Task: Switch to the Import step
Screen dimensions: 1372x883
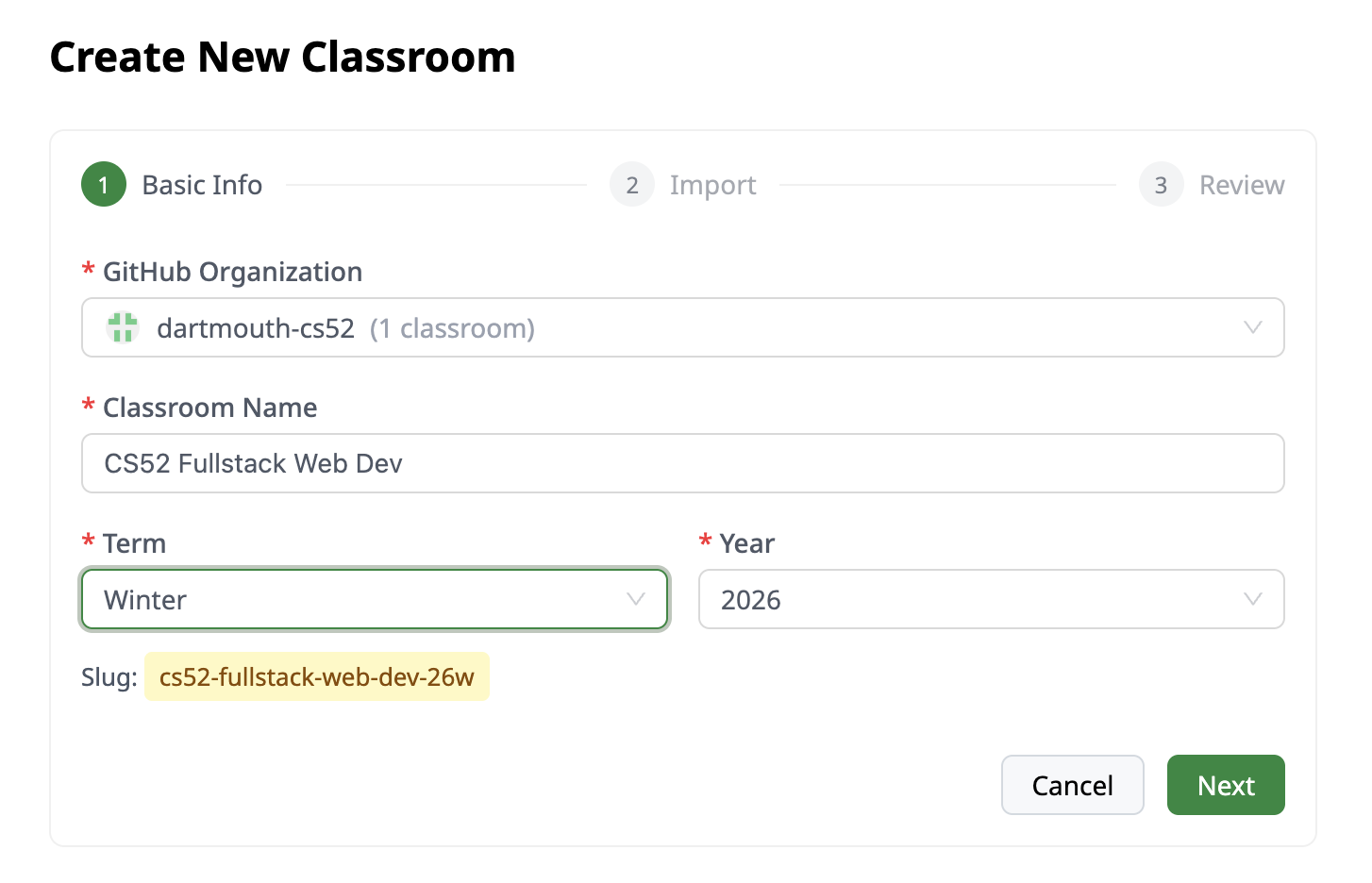Action: [712, 184]
